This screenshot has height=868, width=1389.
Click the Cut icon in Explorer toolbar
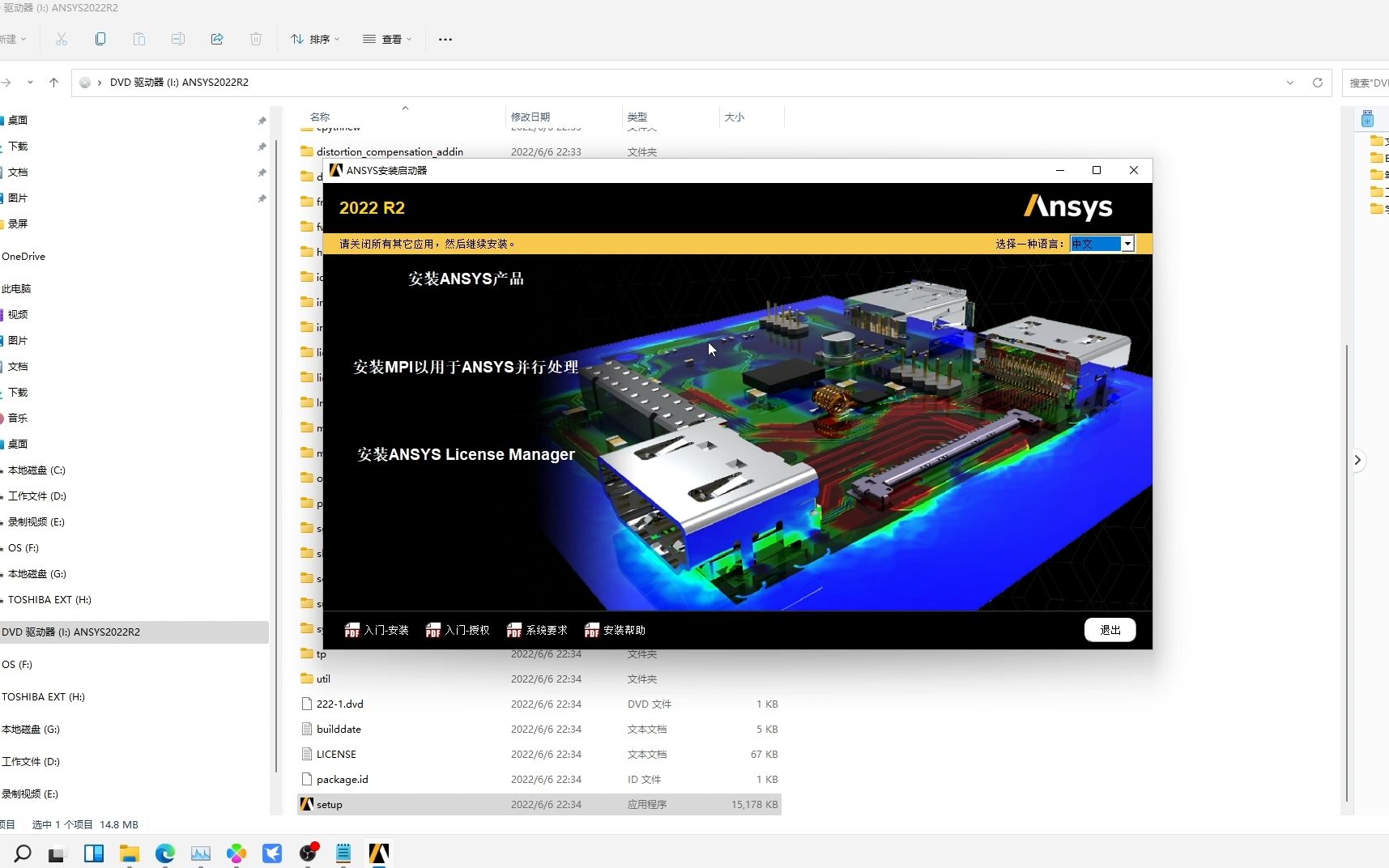(62, 39)
